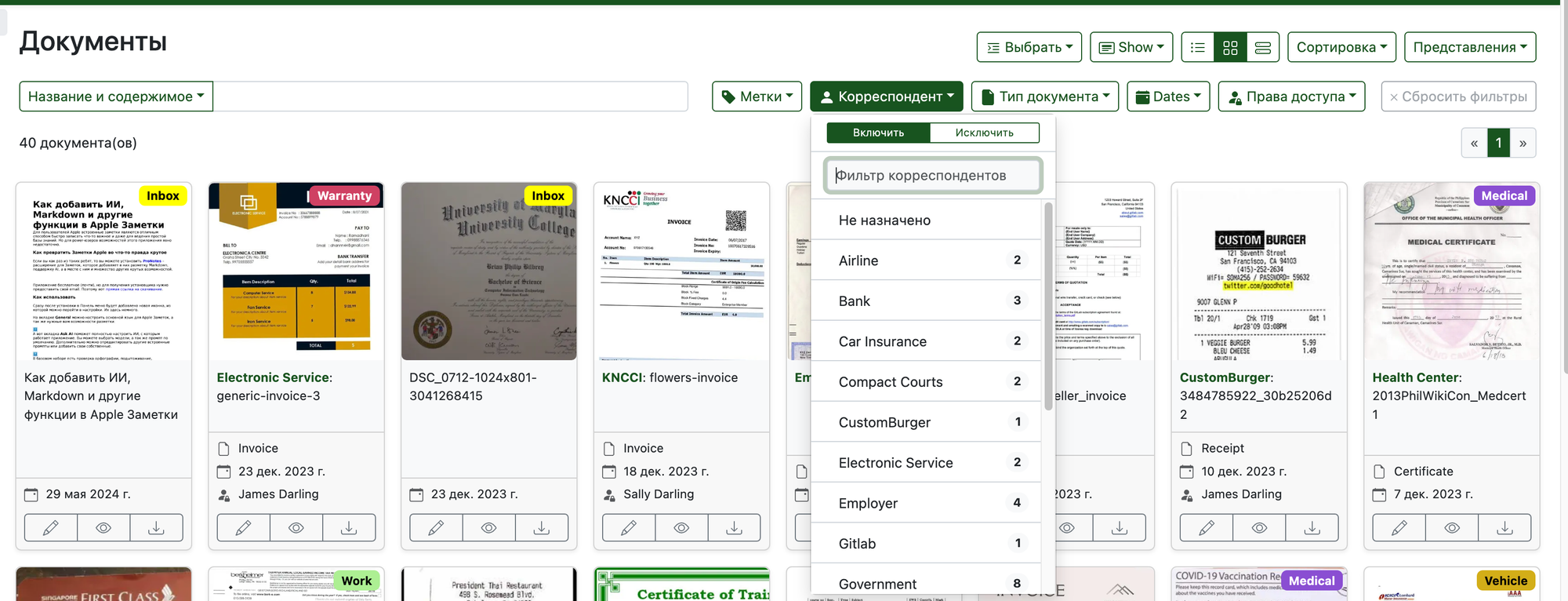Screen dimensions: 1568x601
Task: Edit the Apple Заметки document card
Action: coord(51,528)
